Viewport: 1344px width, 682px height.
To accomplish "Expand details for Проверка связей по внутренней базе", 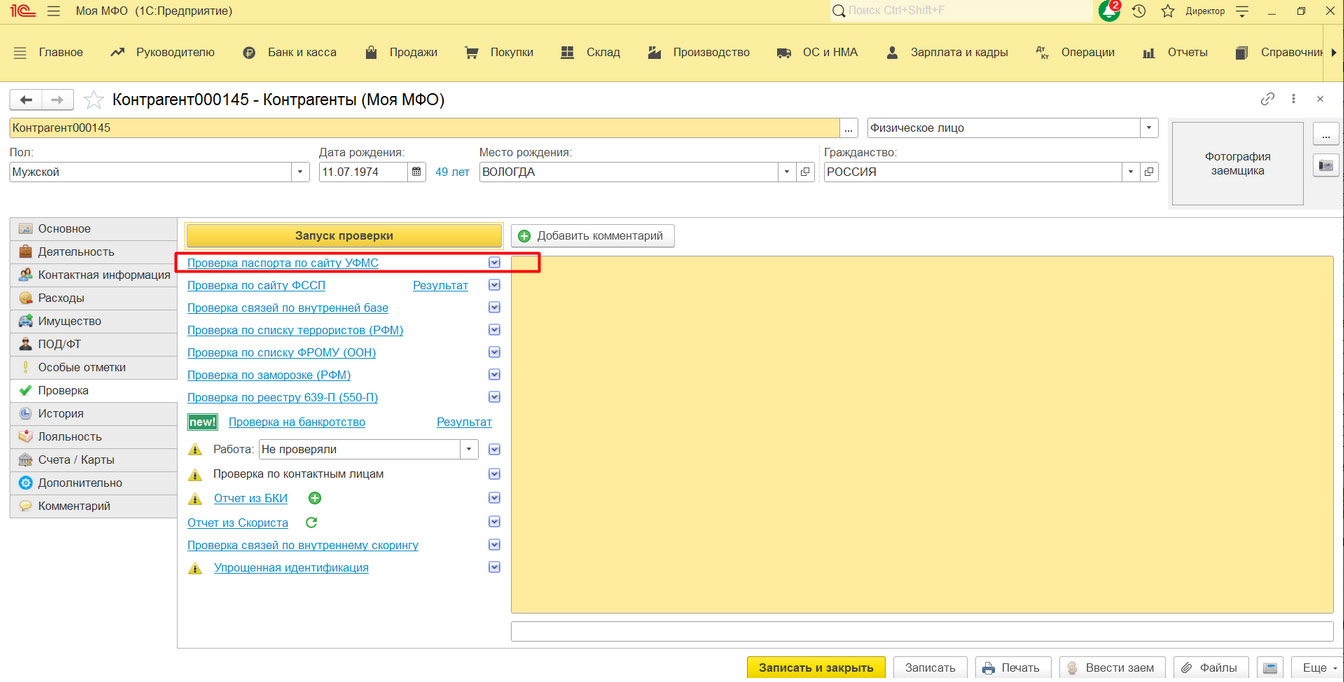I will coord(494,307).
